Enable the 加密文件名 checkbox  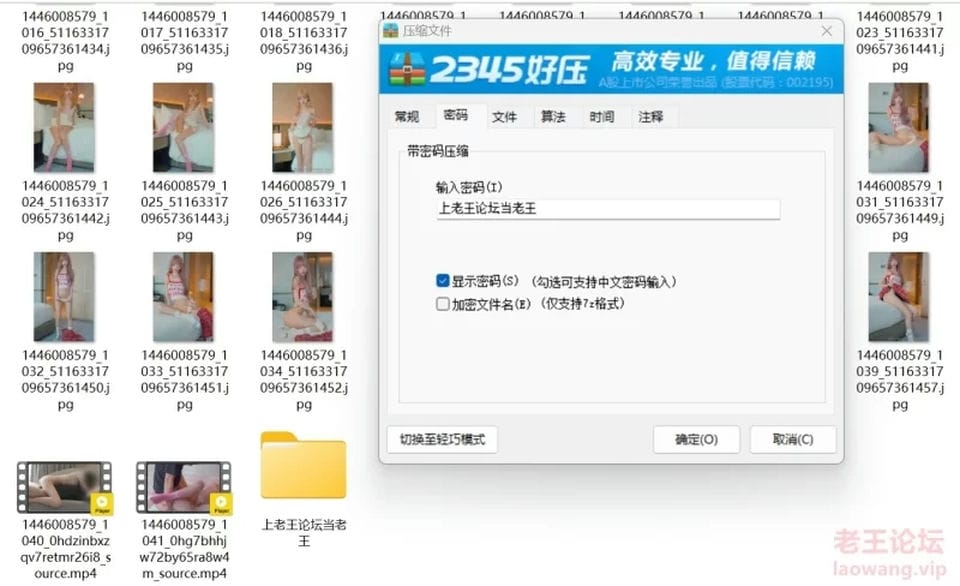pyautogui.click(x=443, y=304)
